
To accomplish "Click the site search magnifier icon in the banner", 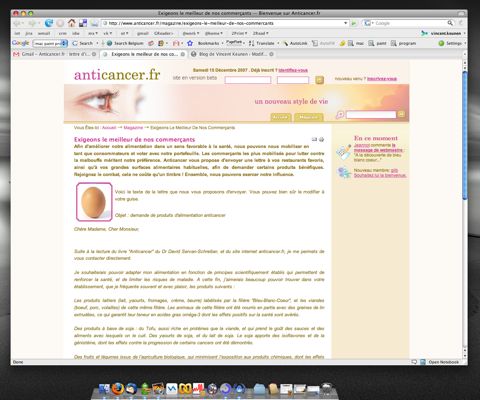I will (x=340, y=115).
